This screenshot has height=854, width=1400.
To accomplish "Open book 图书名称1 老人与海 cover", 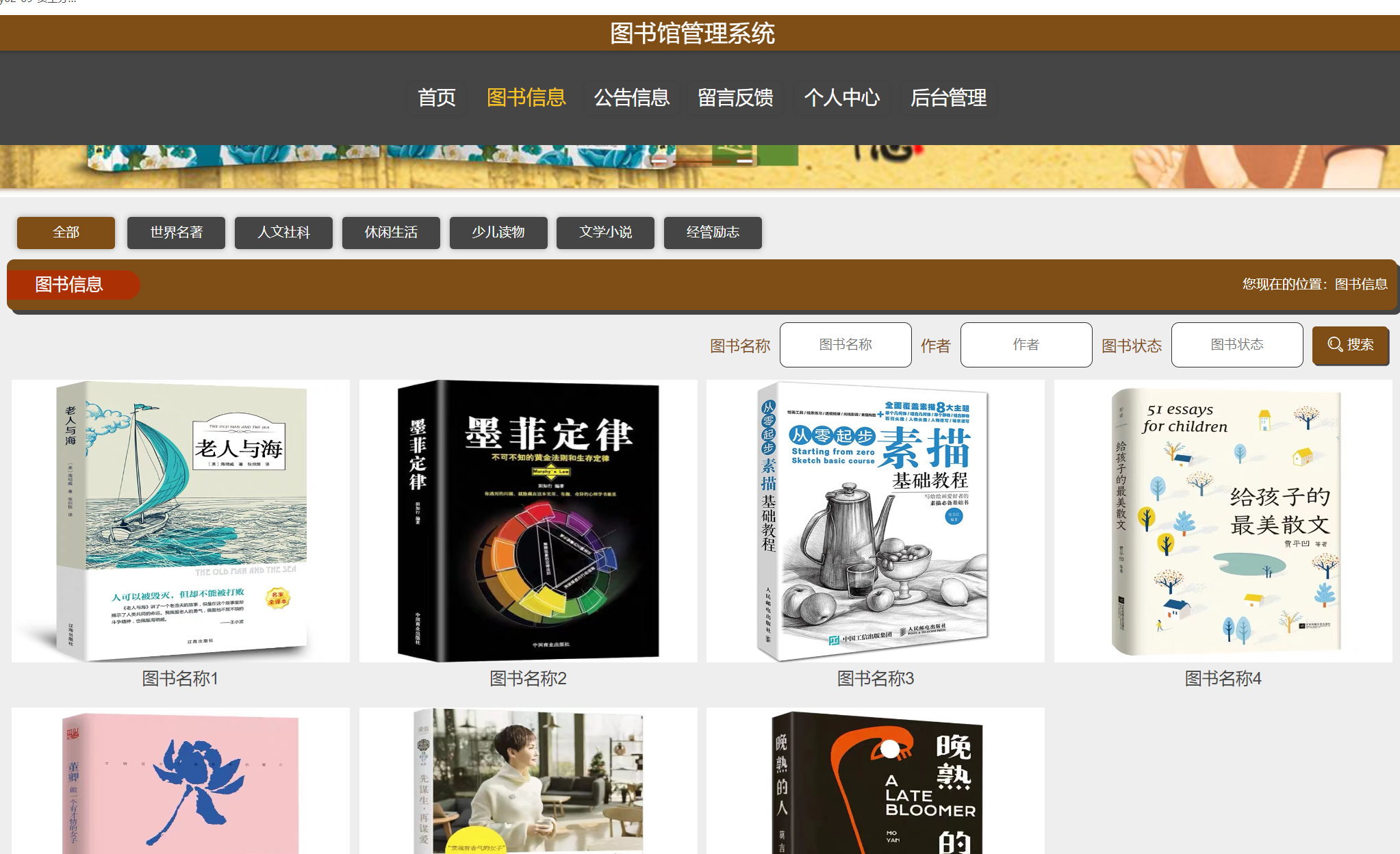I will click(x=181, y=519).
